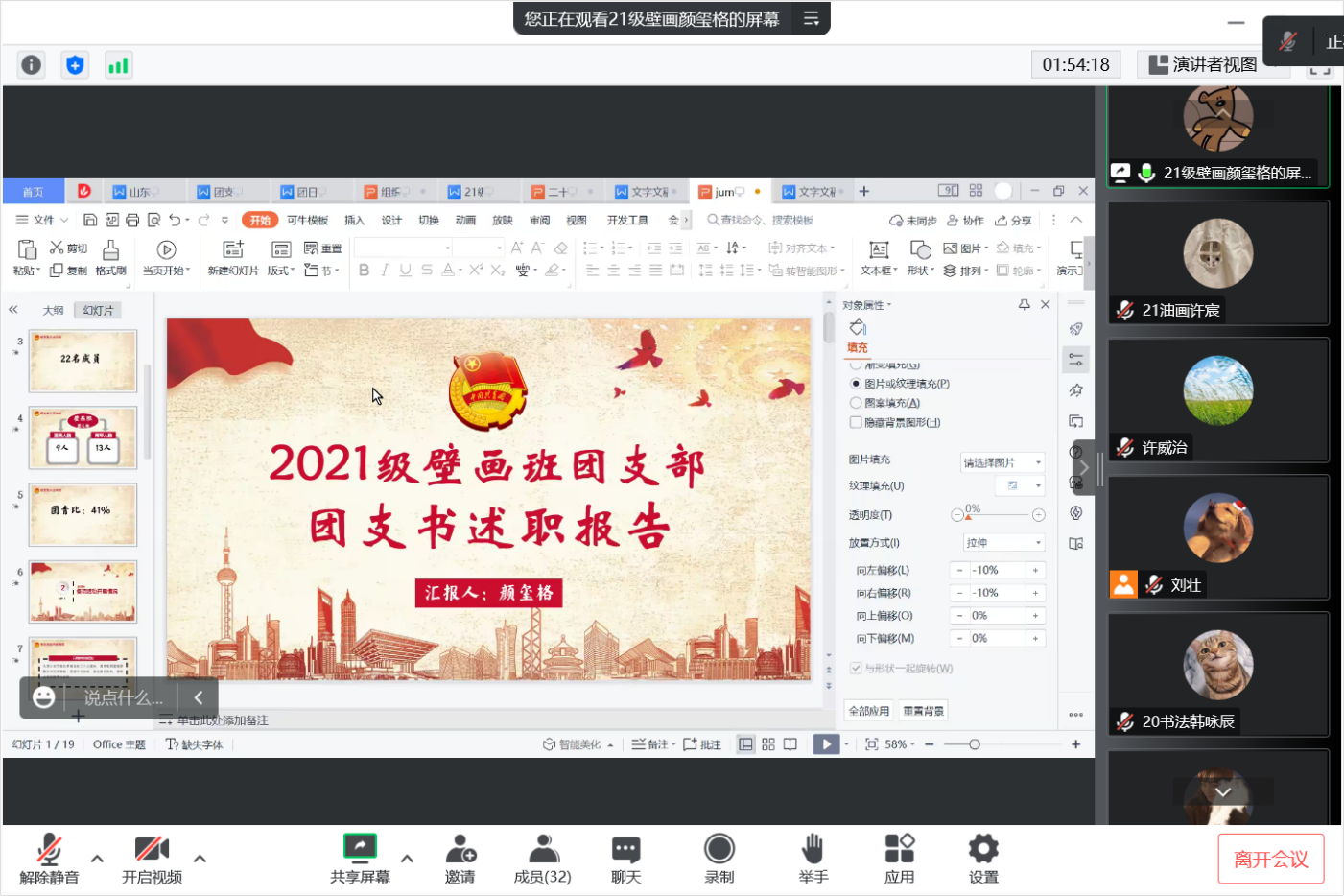Image resolution: width=1344 pixels, height=896 pixels.
Task: Open the 请选择图片 picture fill dropdown
Action: click(1002, 462)
